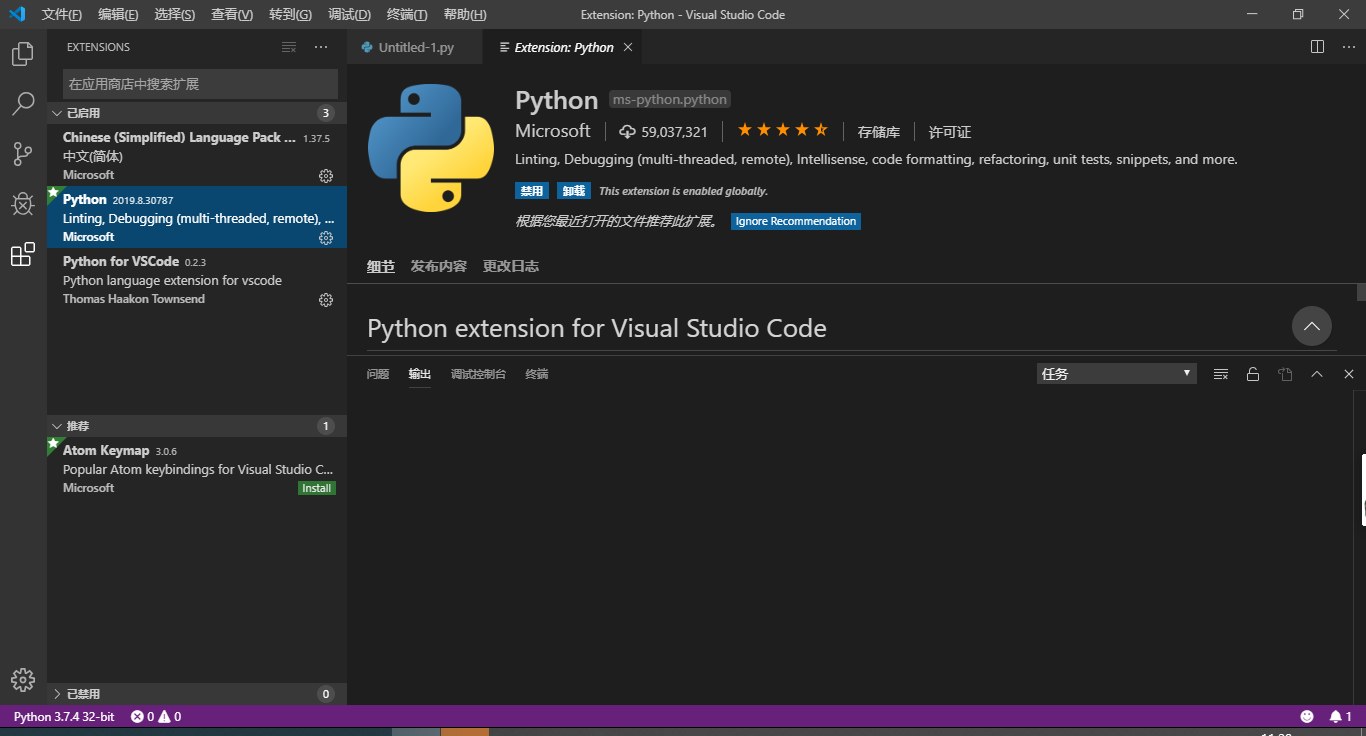Click in extensions marketplace search field
Image resolution: width=1366 pixels, height=736 pixels.
pos(200,84)
